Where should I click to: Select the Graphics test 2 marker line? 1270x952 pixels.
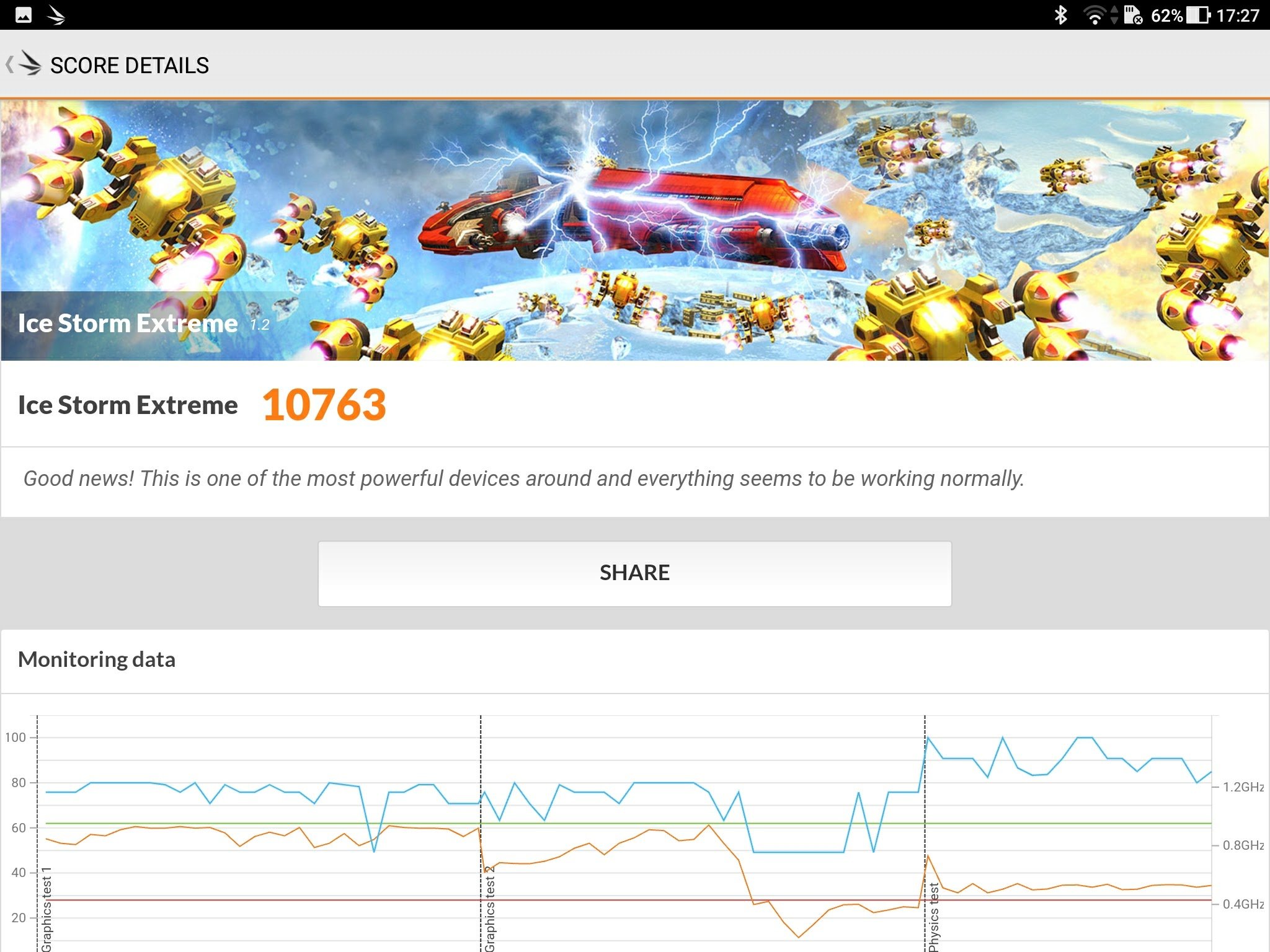(481, 834)
